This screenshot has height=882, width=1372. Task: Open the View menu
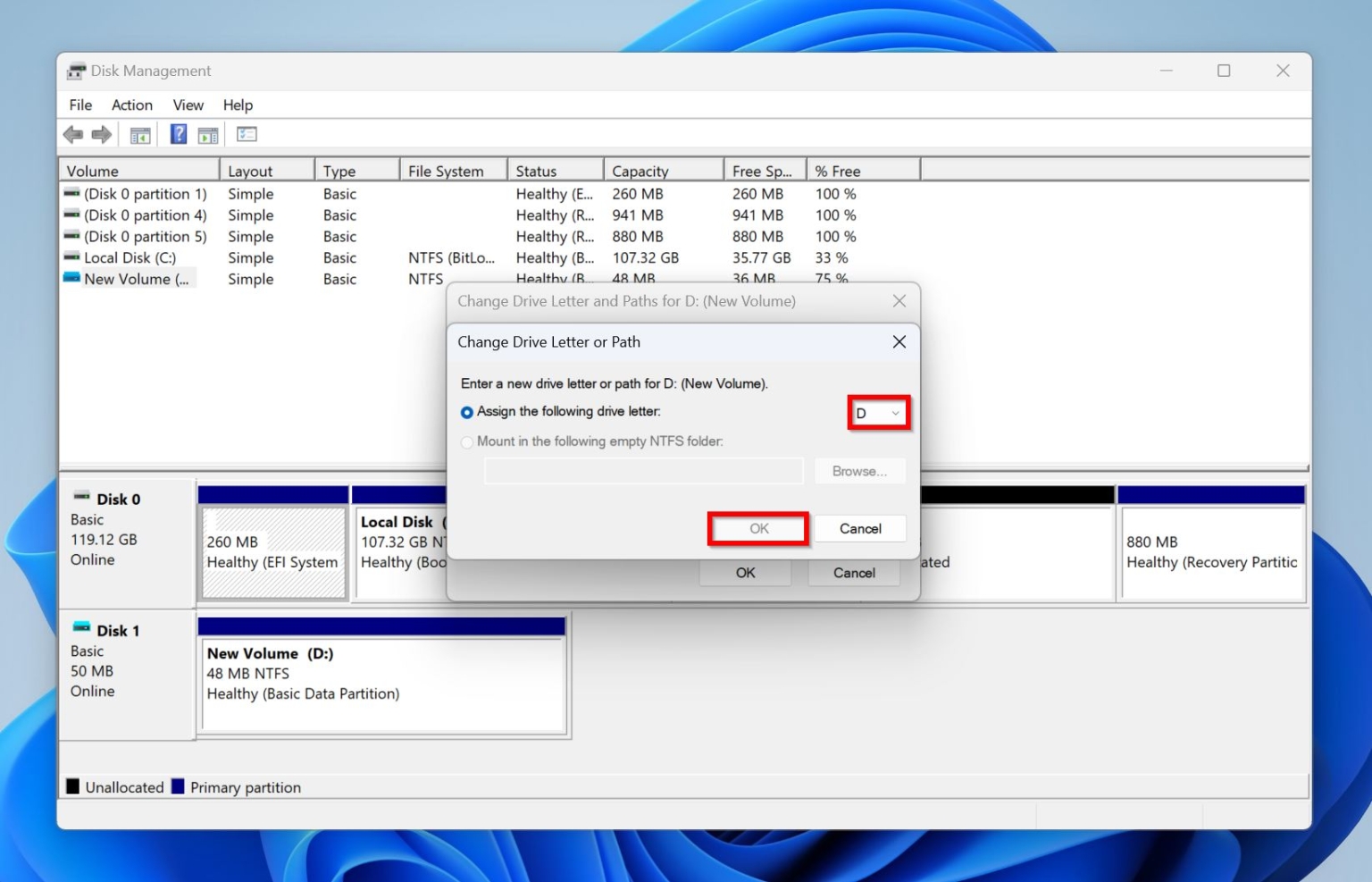coord(188,105)
